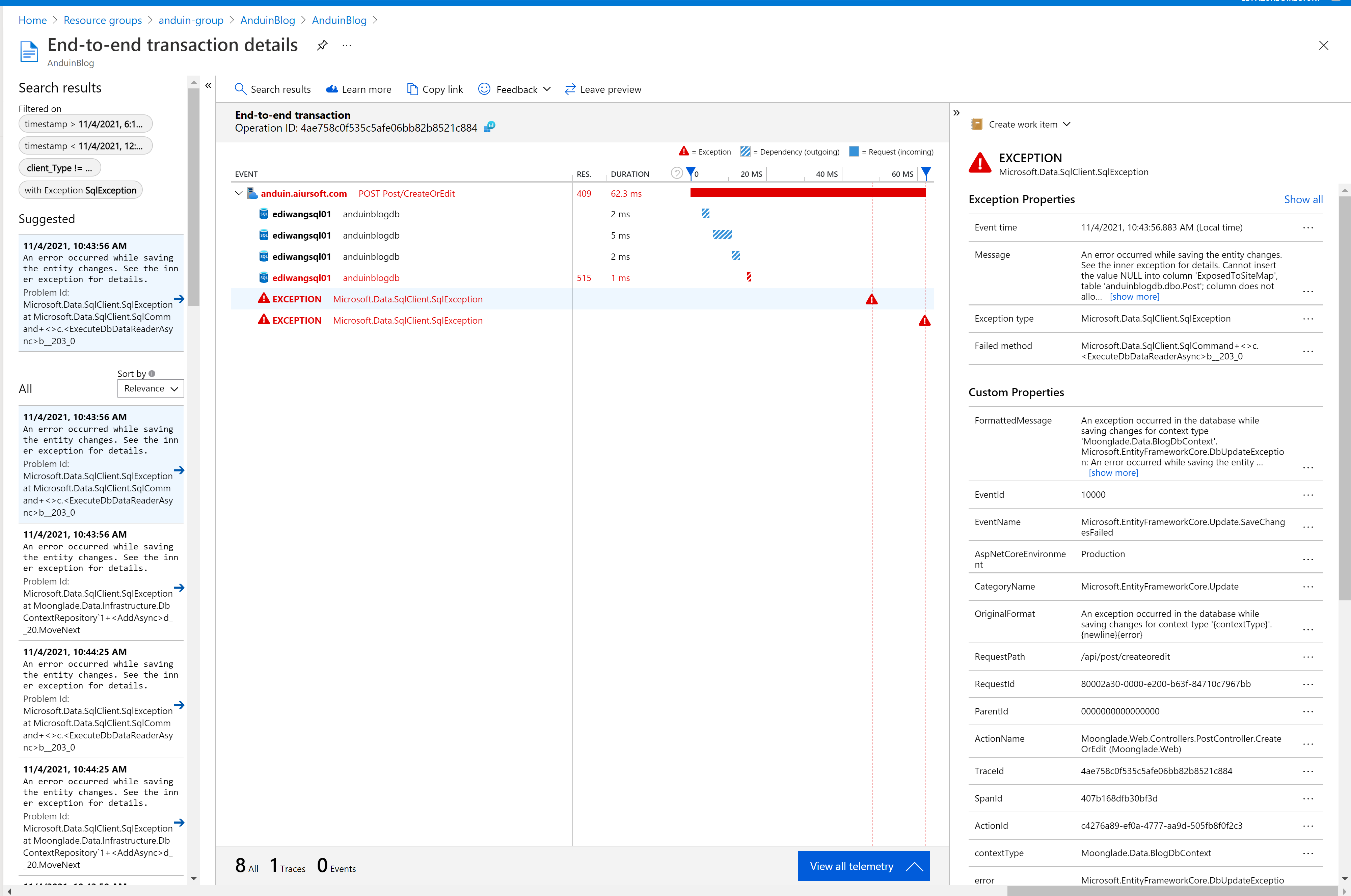Expand FormattedMessage with show more link

coord(1113,472)
